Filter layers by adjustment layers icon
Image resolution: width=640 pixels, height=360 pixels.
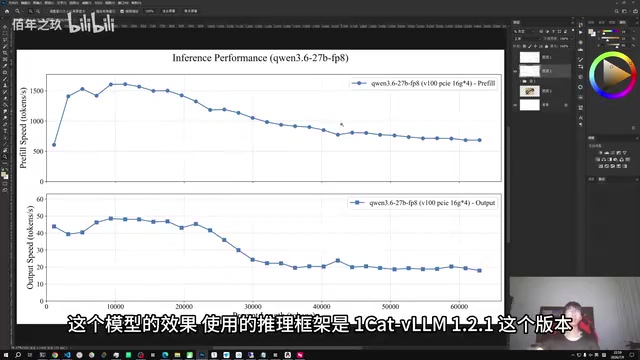click(547, 31)
